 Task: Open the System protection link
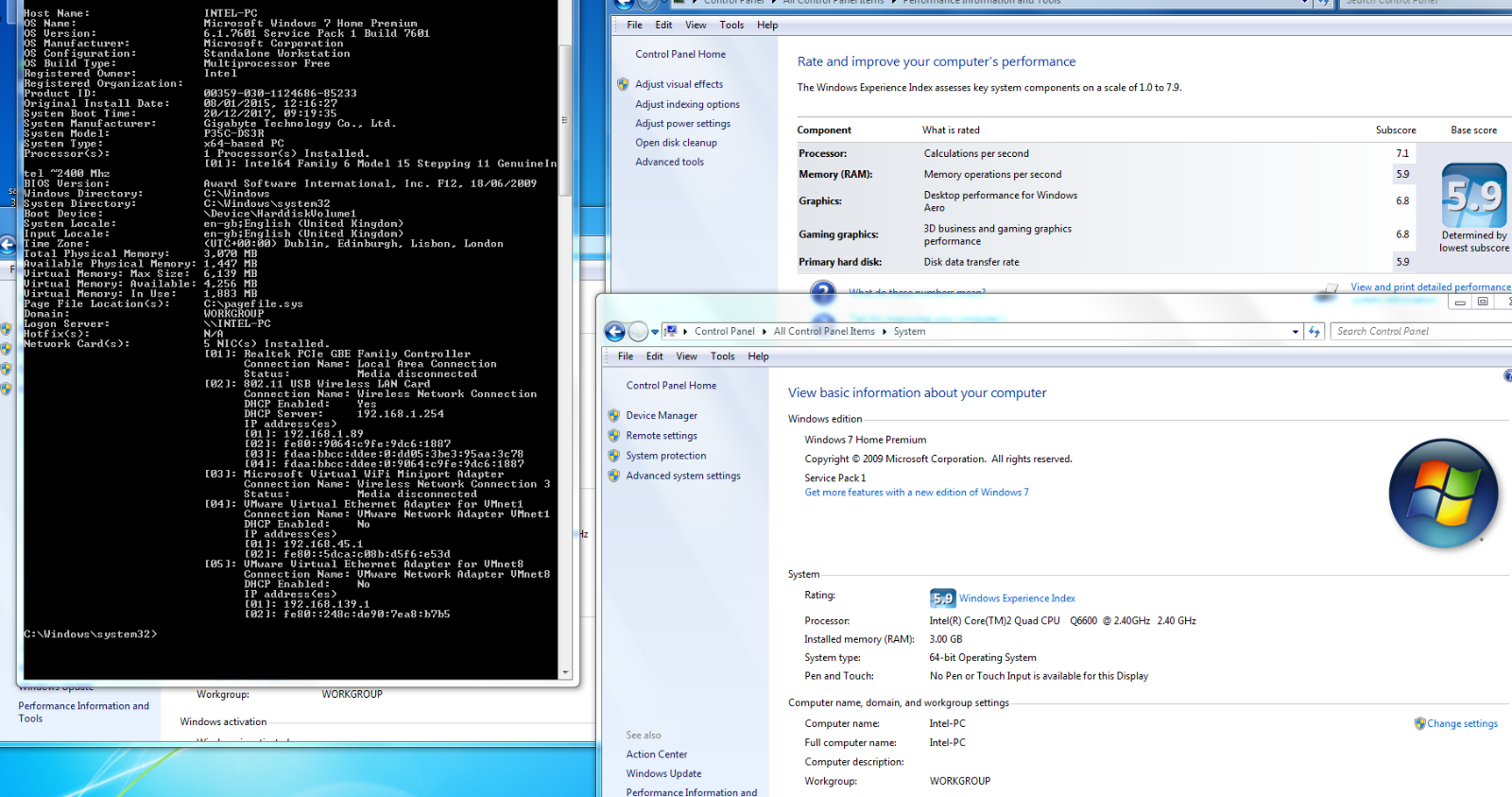click(666, 456)
